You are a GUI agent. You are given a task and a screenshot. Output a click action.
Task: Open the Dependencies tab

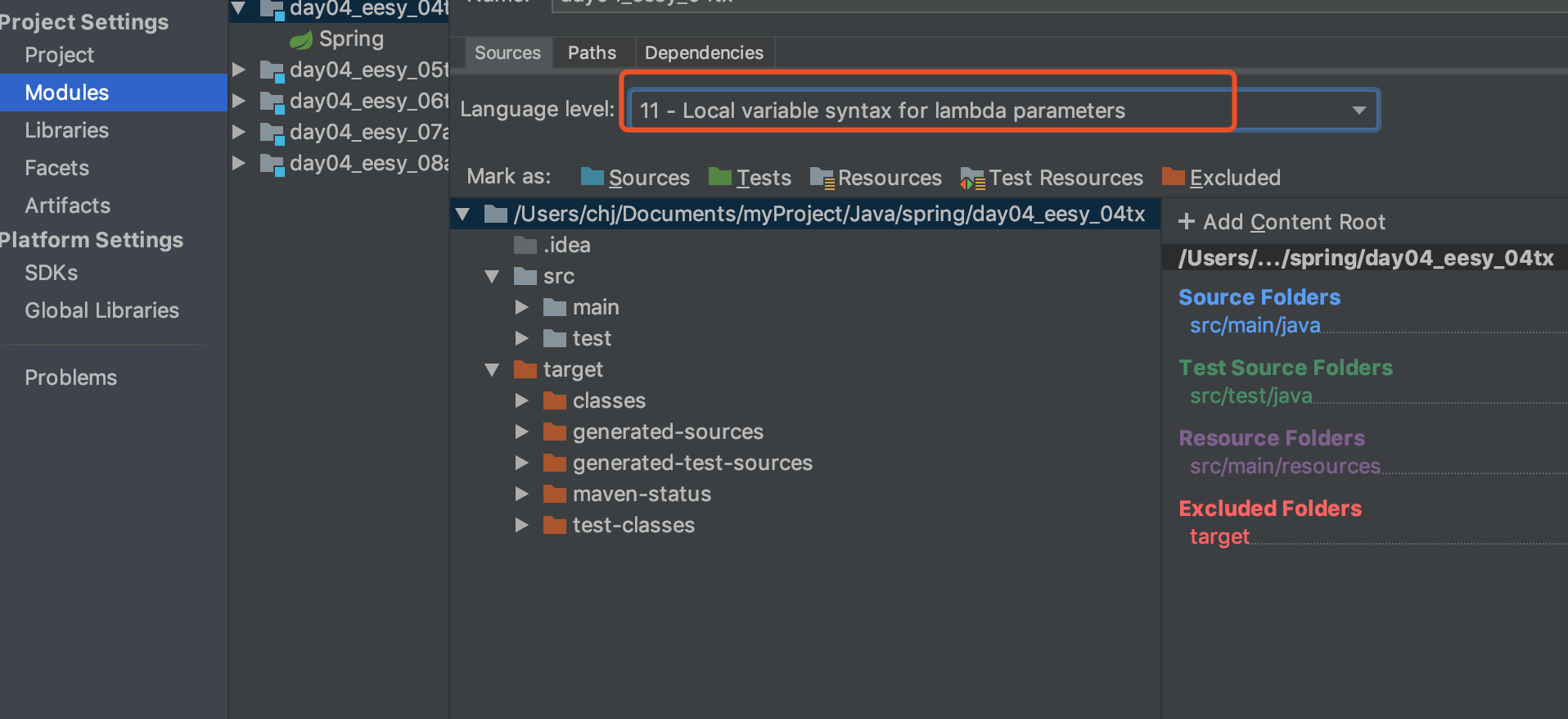tap(704, 53)
